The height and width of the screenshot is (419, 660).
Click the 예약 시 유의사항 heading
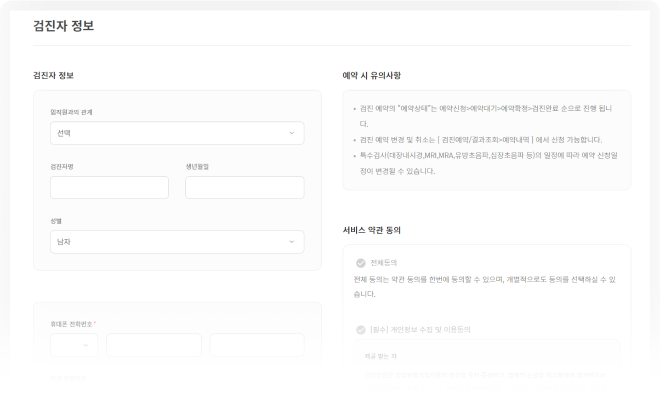371,75
